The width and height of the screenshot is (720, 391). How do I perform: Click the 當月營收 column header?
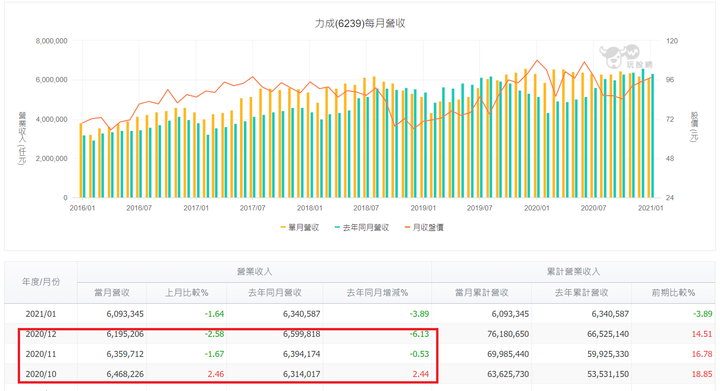point(112,293)
